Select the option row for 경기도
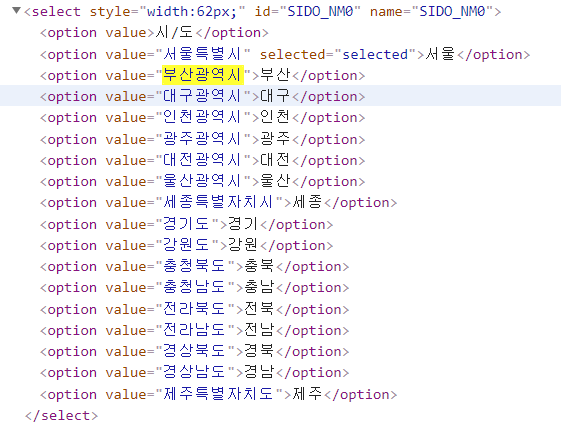Viewport: 561px width, 428px height. click(186, 225)
